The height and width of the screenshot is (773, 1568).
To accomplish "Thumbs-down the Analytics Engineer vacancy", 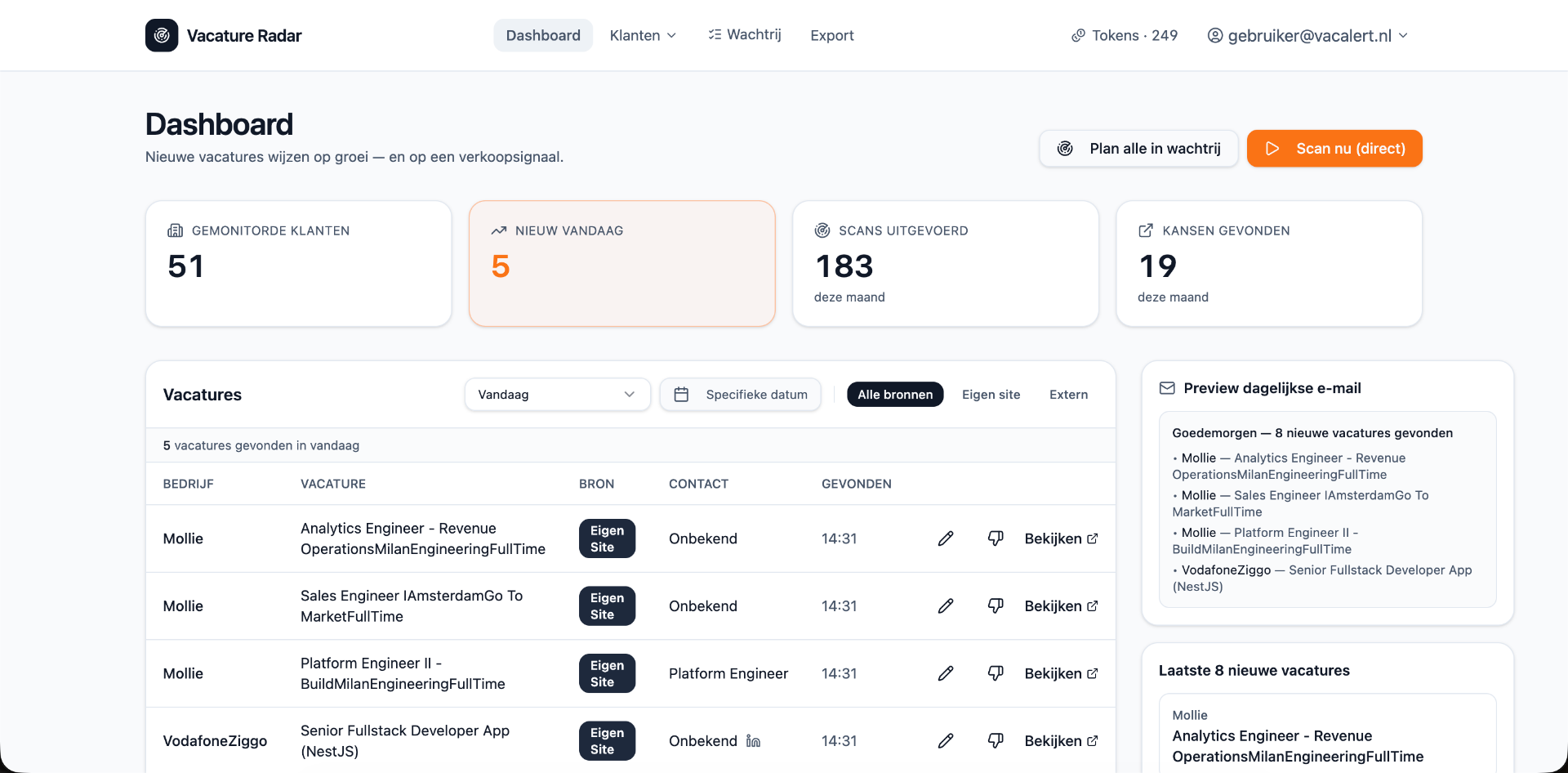I will click(x=996, y=538).
